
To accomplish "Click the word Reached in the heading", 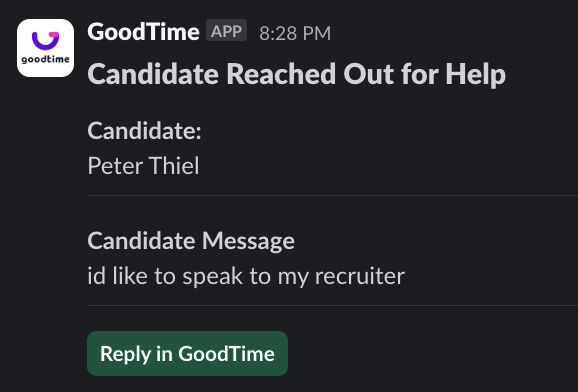I will tap(281, 74).
